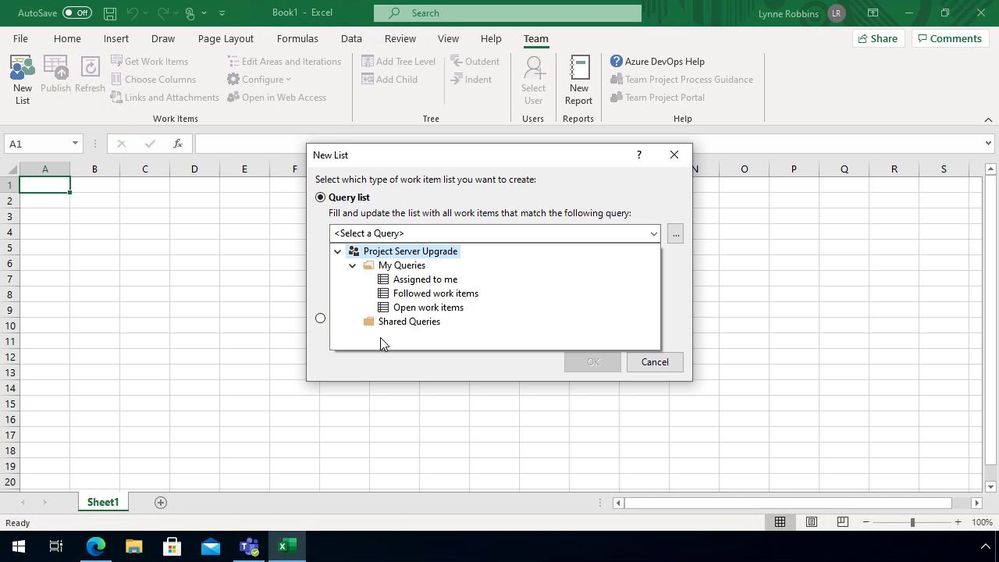Select the Sheet1 tab
This screenshot has width=999, height=562.
click(x=103, y=502)
